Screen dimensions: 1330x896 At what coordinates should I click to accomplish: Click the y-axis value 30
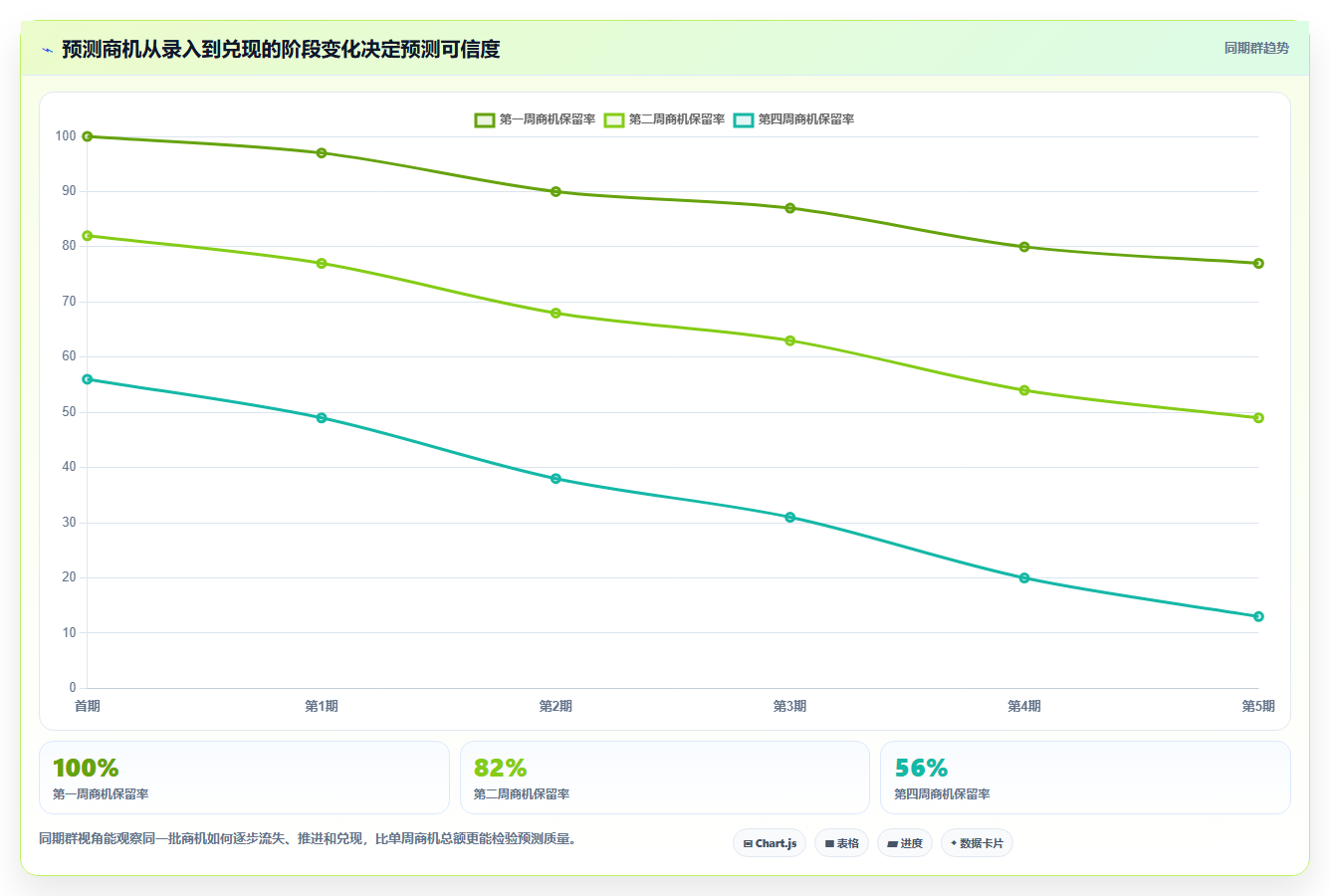pos(69,523)
